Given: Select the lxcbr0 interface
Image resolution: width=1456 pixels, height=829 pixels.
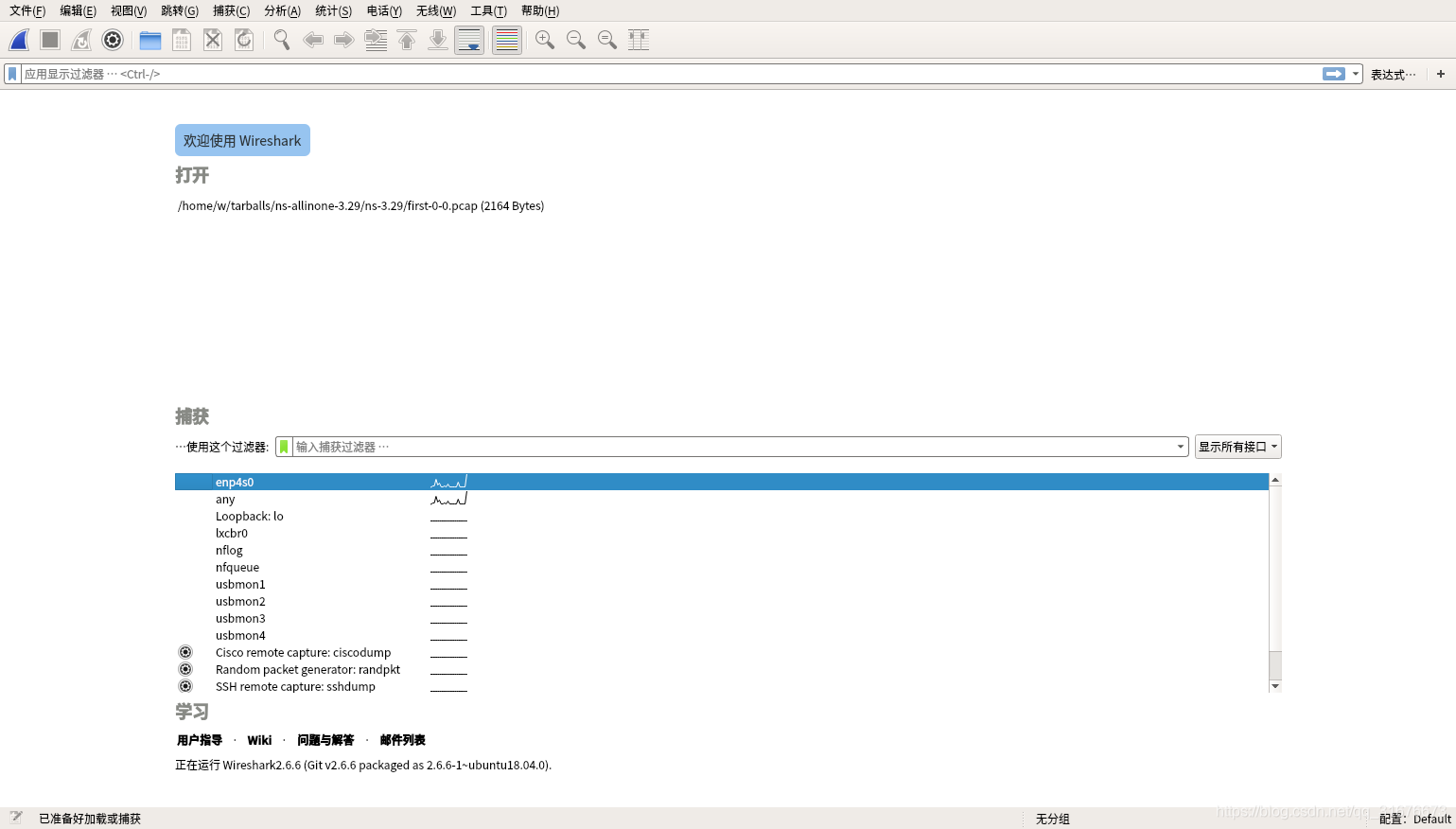Looking at the screenshot, I should [x=722, y=533].
